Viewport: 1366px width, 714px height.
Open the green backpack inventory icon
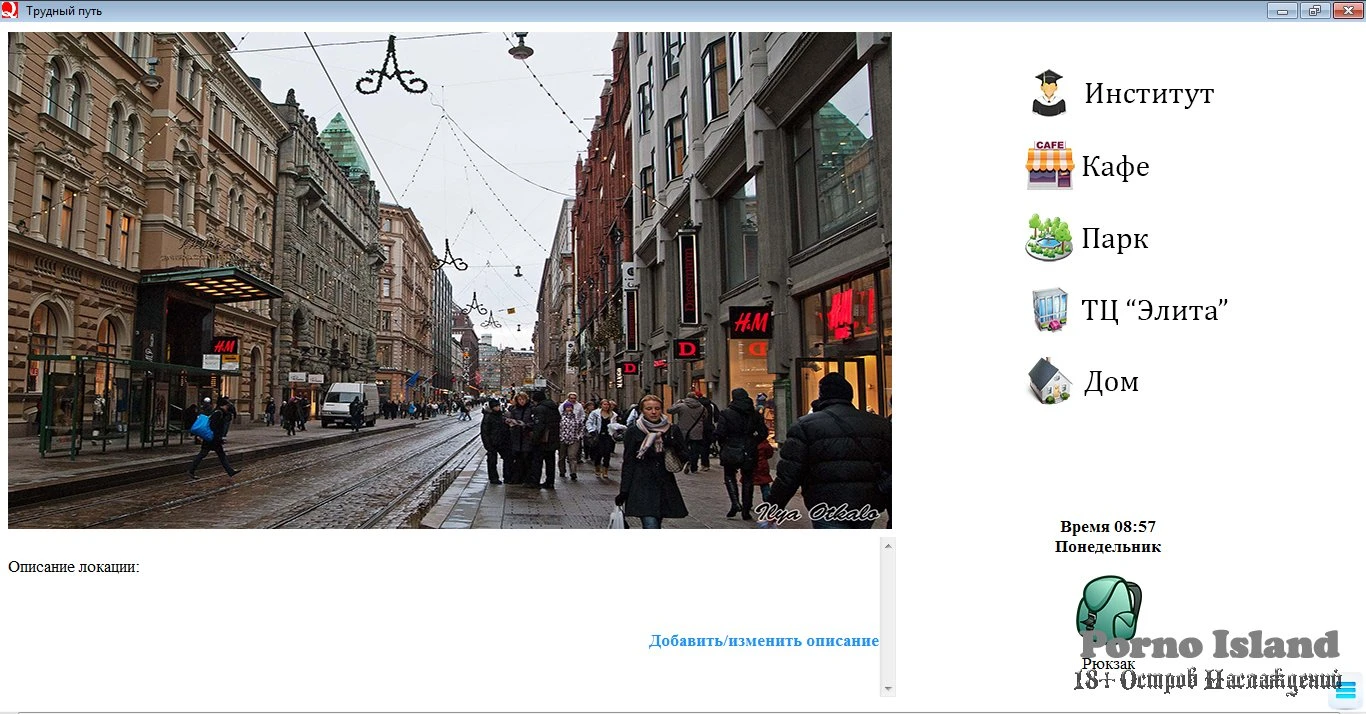point(1108,611)
